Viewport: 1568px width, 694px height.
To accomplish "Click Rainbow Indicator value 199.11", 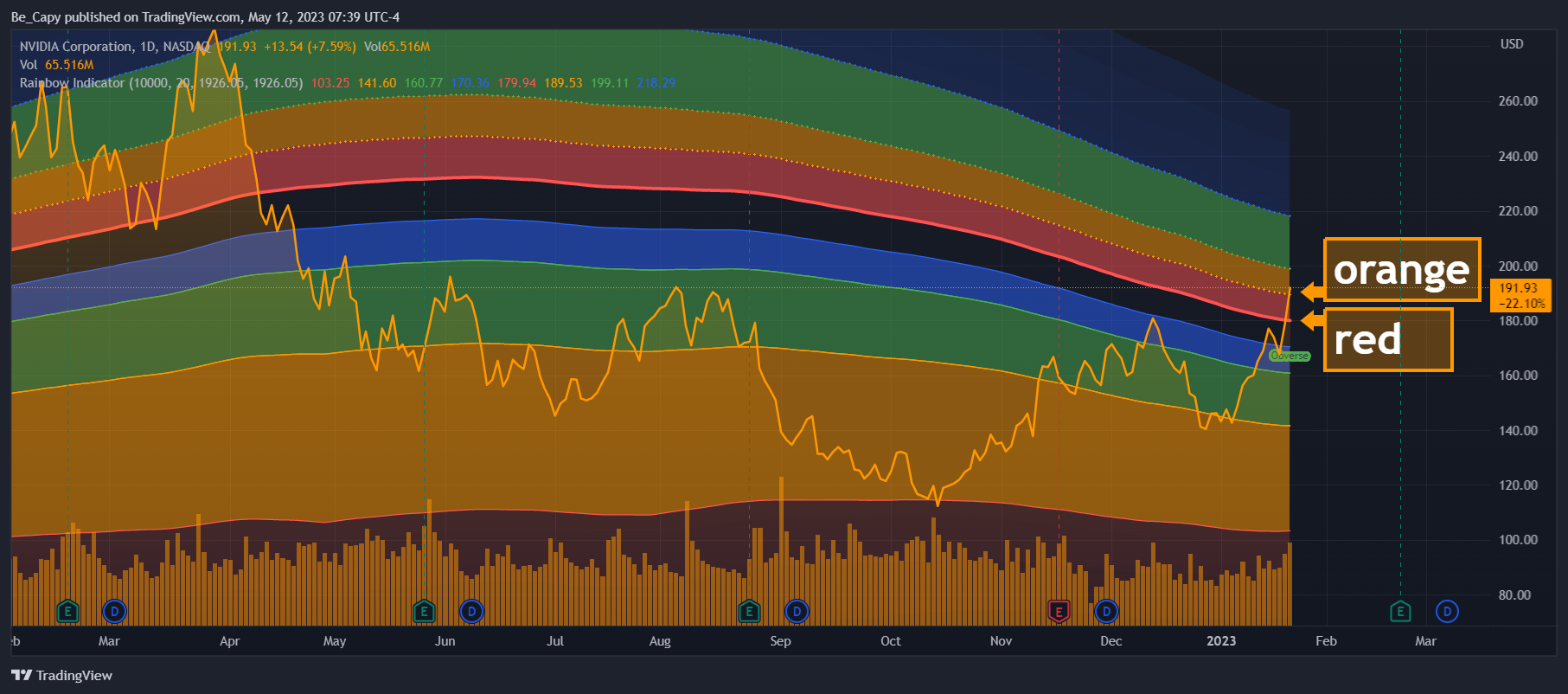I will click(610, 83).
